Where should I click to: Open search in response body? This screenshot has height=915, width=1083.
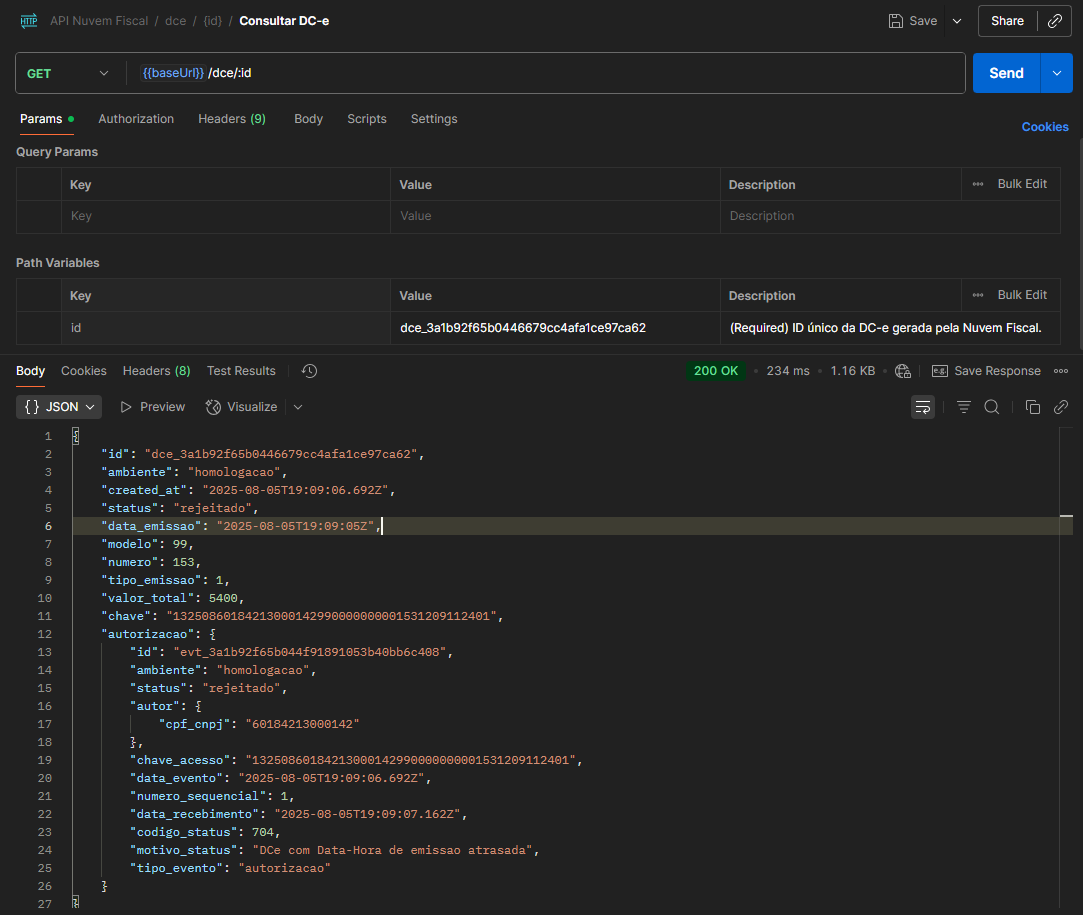[992, 407]
